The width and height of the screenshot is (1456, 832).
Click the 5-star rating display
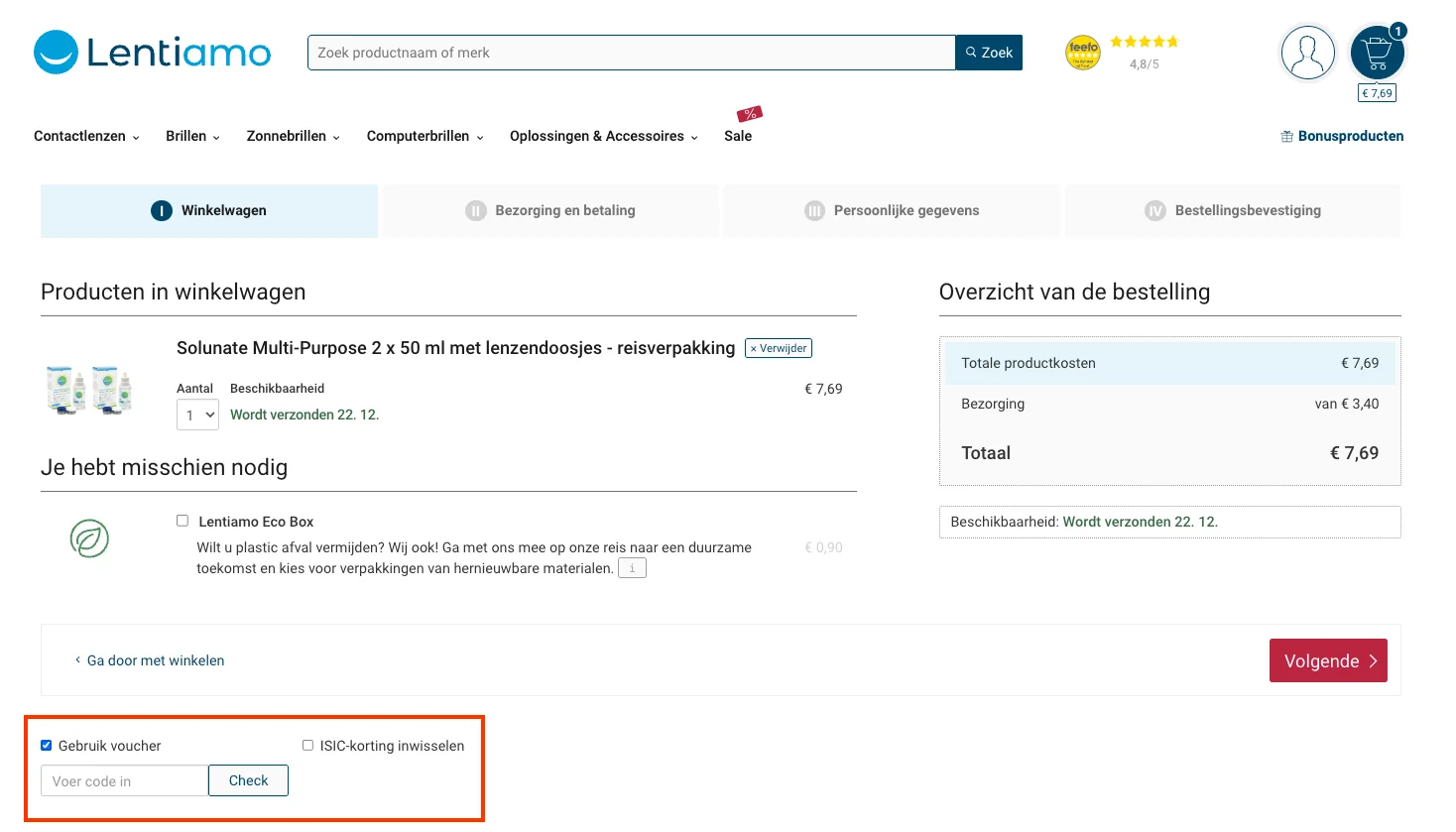point(1143,41)
